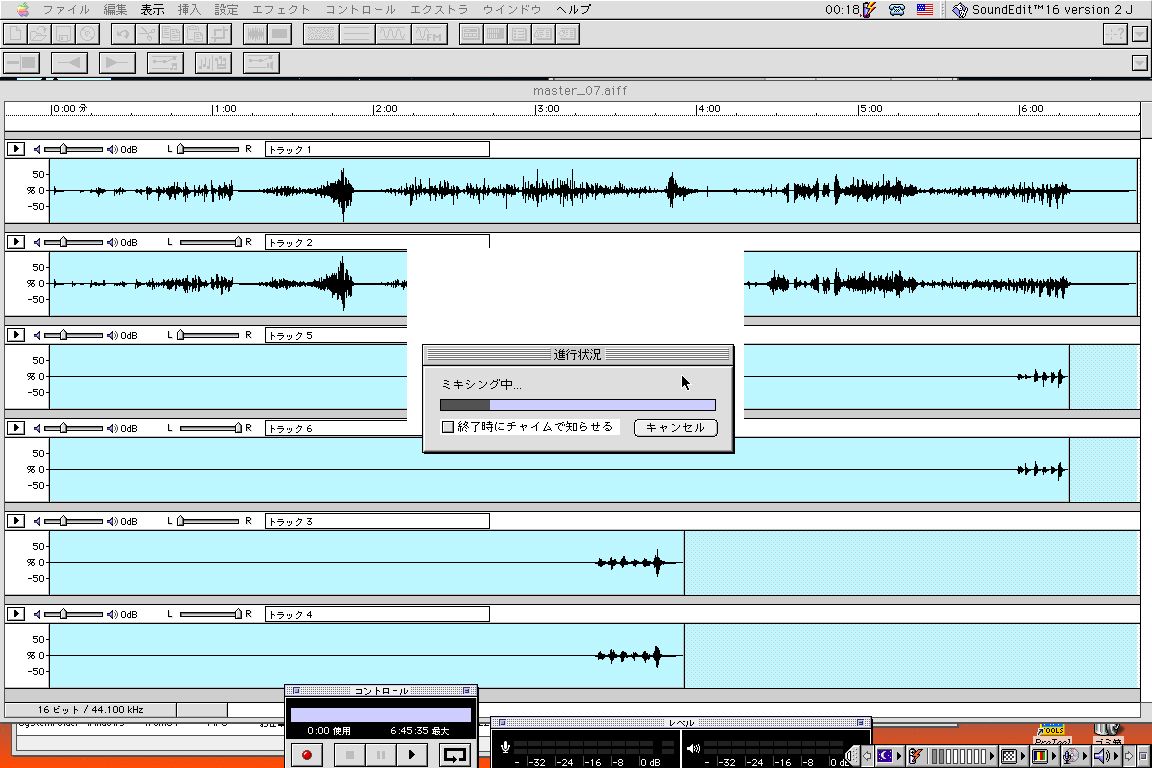Image resolution: width=1152 pixels, height=768 pixels.
Task: Open the ファイル menu
Action: coord(65,10)
